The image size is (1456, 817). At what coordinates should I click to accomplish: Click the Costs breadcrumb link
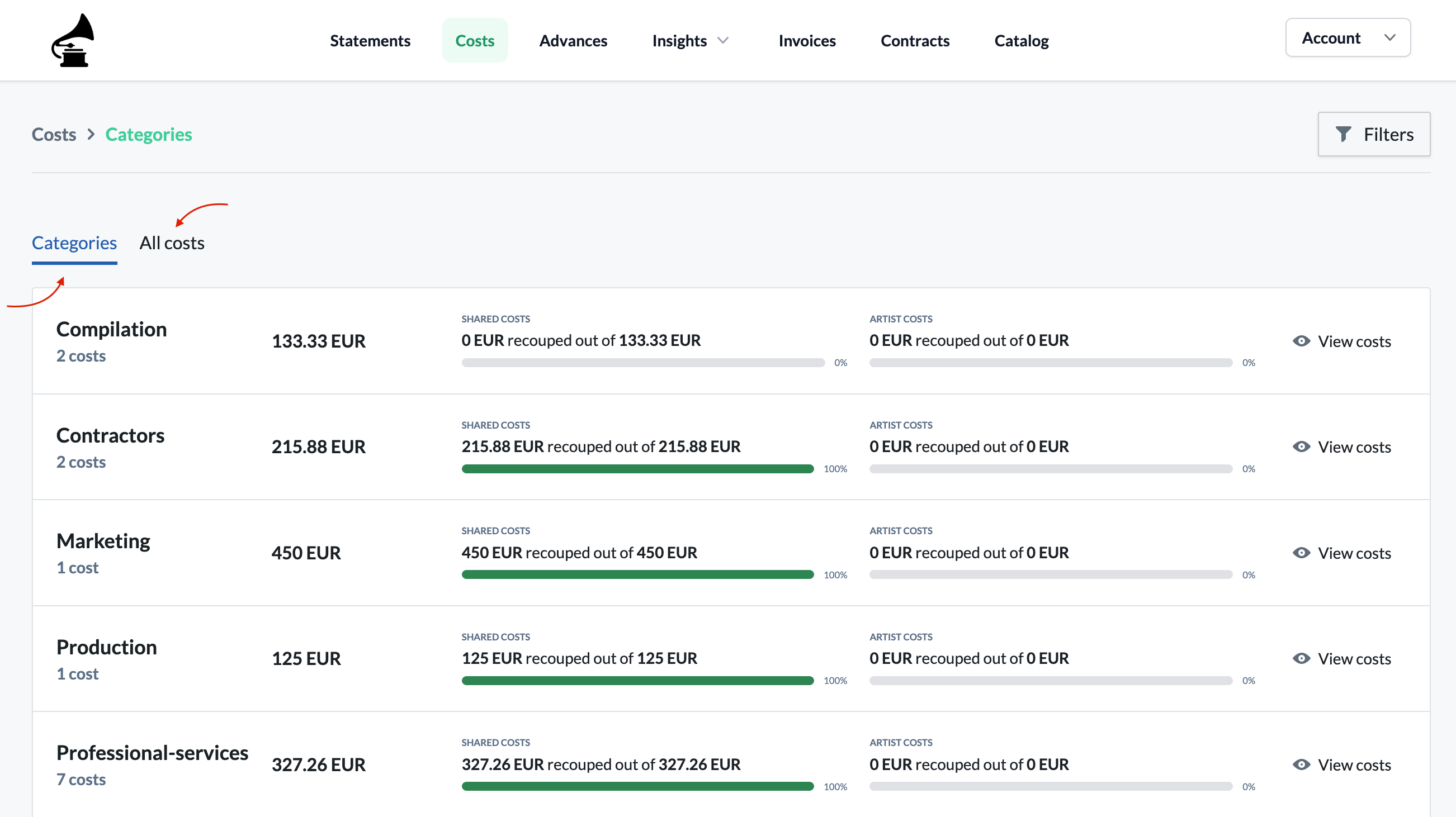pos(54,135)
